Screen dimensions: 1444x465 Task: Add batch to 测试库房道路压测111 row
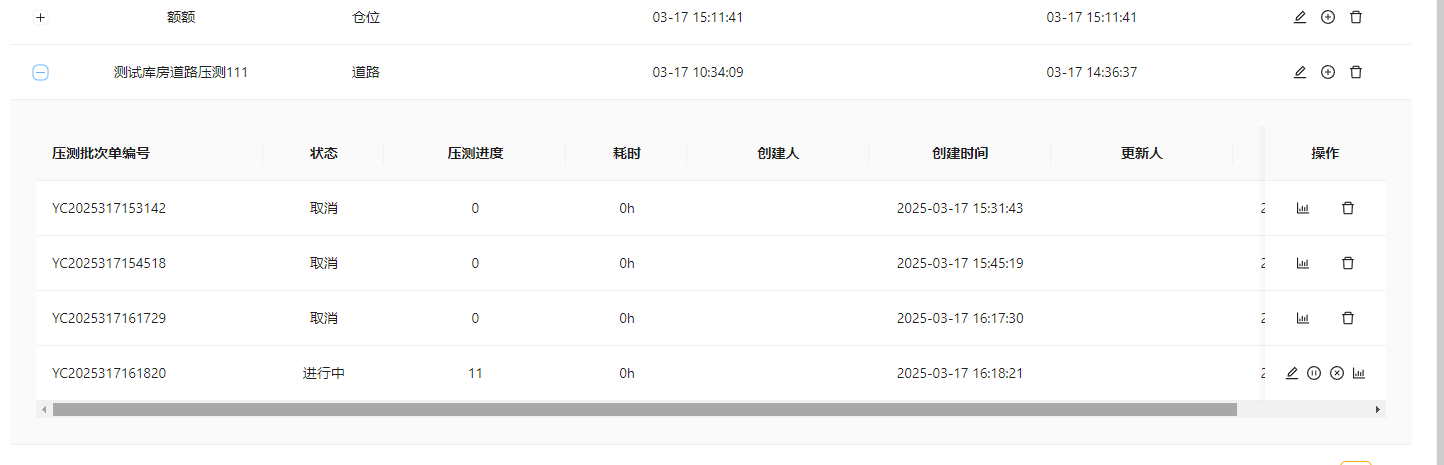[1328, 72]
